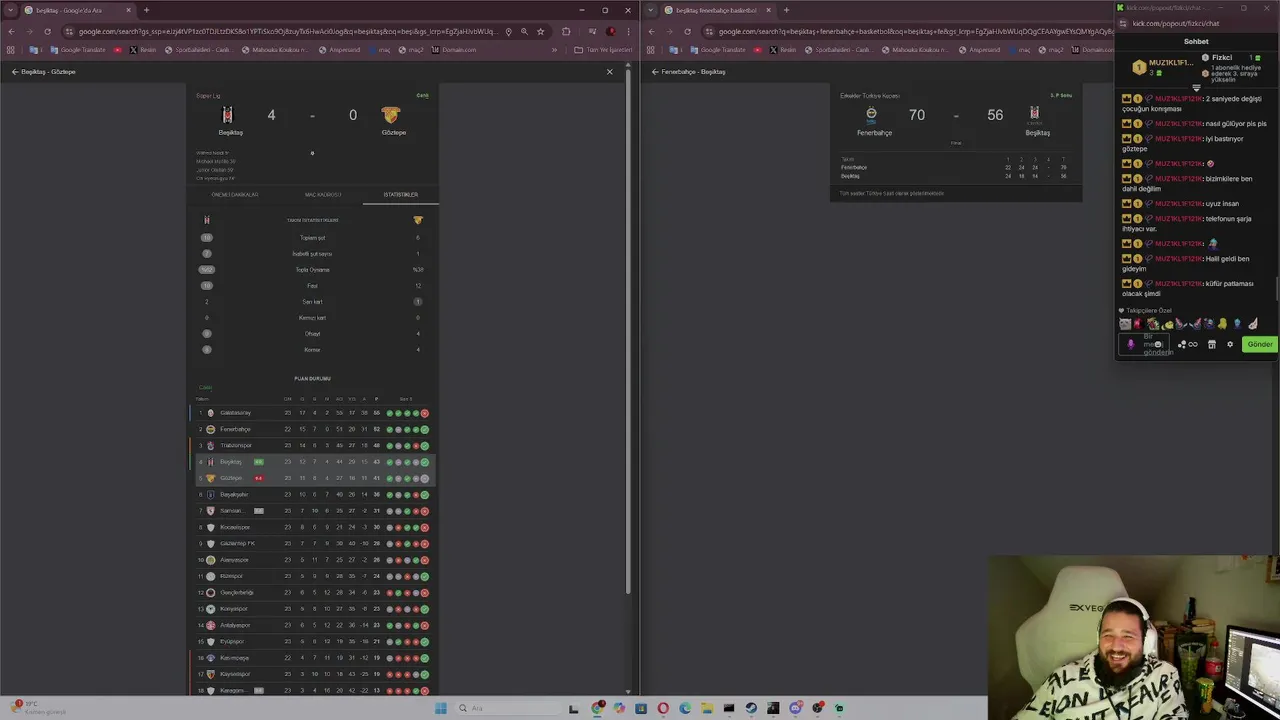Open Opera icon on Windows taskbar
The width and height of the screenshot is (1280, 720).
tap(663, 708)
